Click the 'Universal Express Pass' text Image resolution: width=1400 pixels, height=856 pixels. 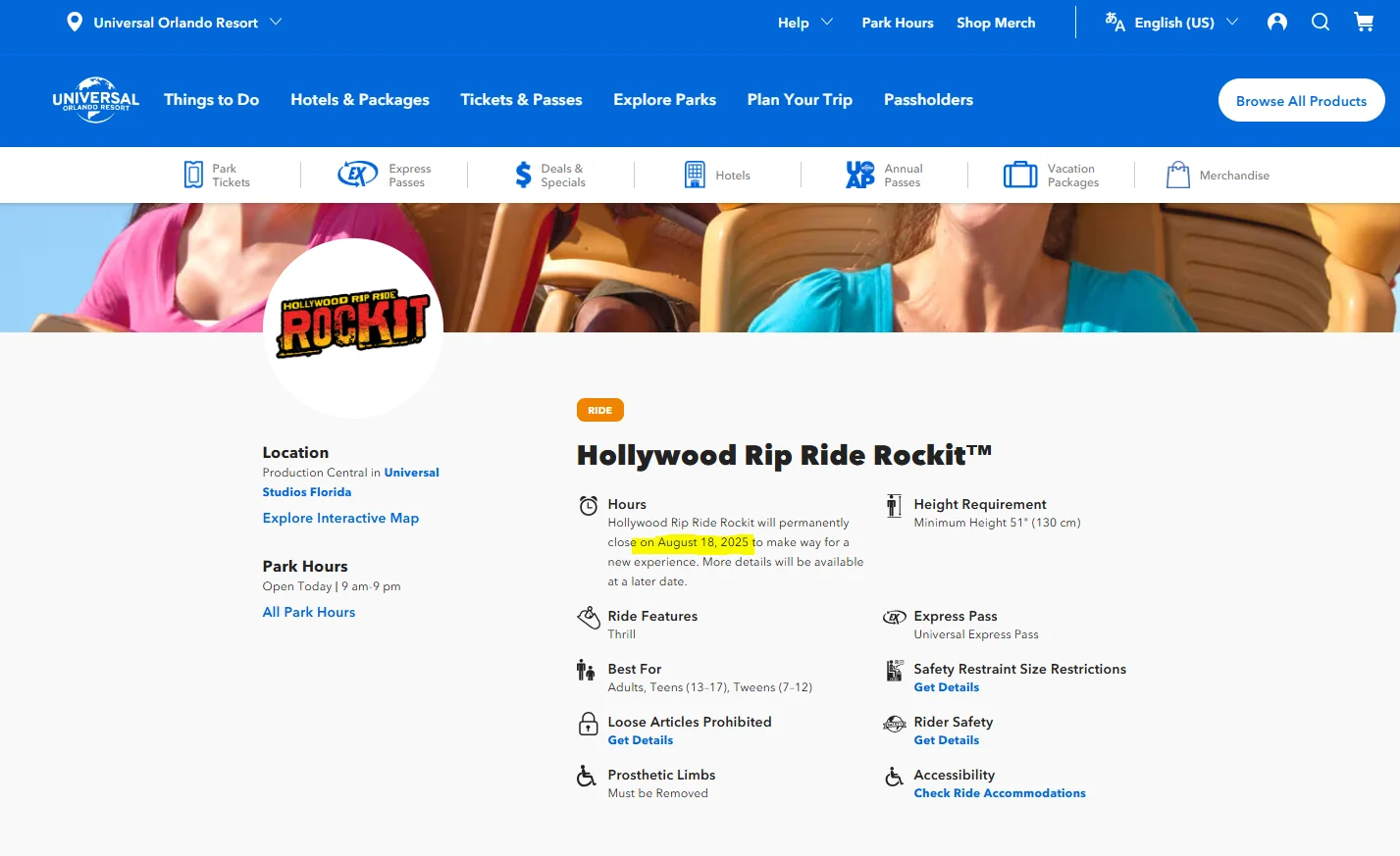tap(976, 634)
